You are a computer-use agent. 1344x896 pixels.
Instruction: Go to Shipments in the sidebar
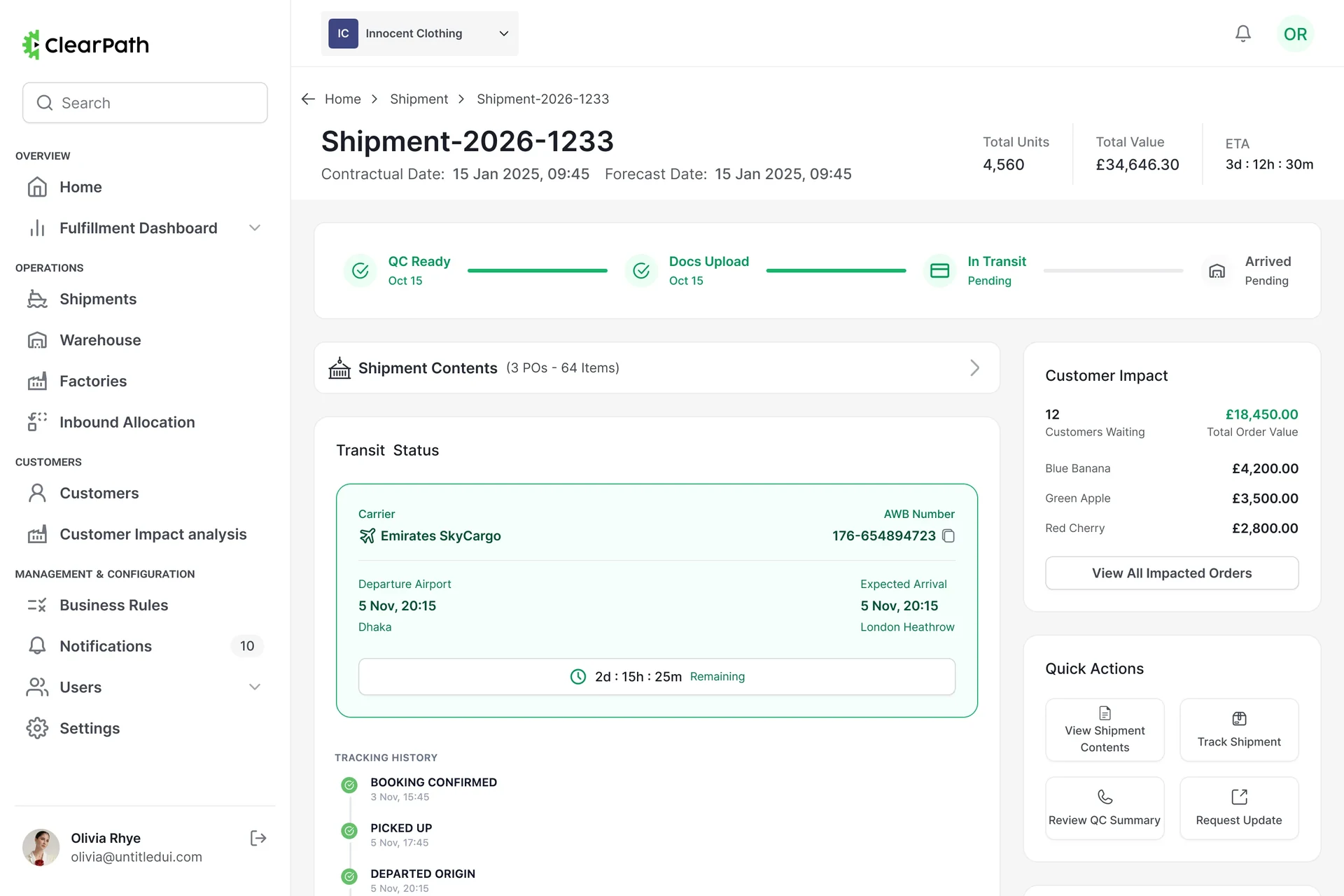[x=144, y=299]
